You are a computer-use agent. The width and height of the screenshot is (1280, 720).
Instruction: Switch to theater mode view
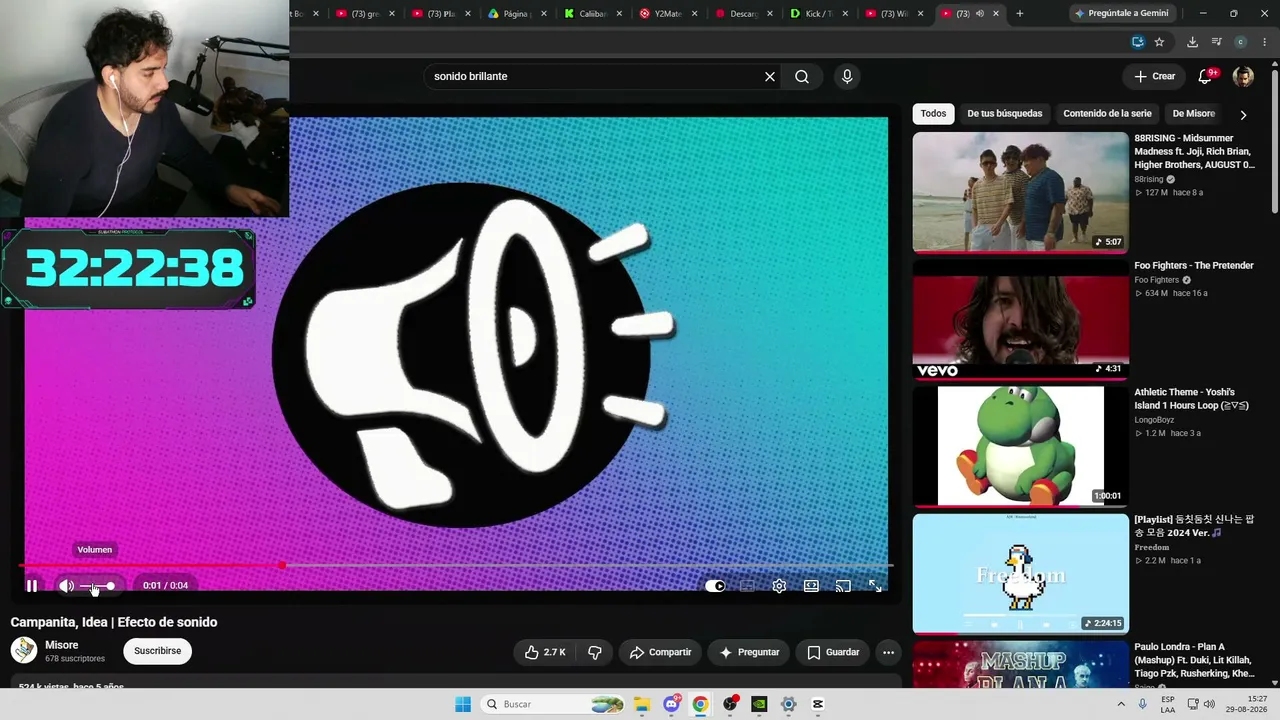coord(811,586)
